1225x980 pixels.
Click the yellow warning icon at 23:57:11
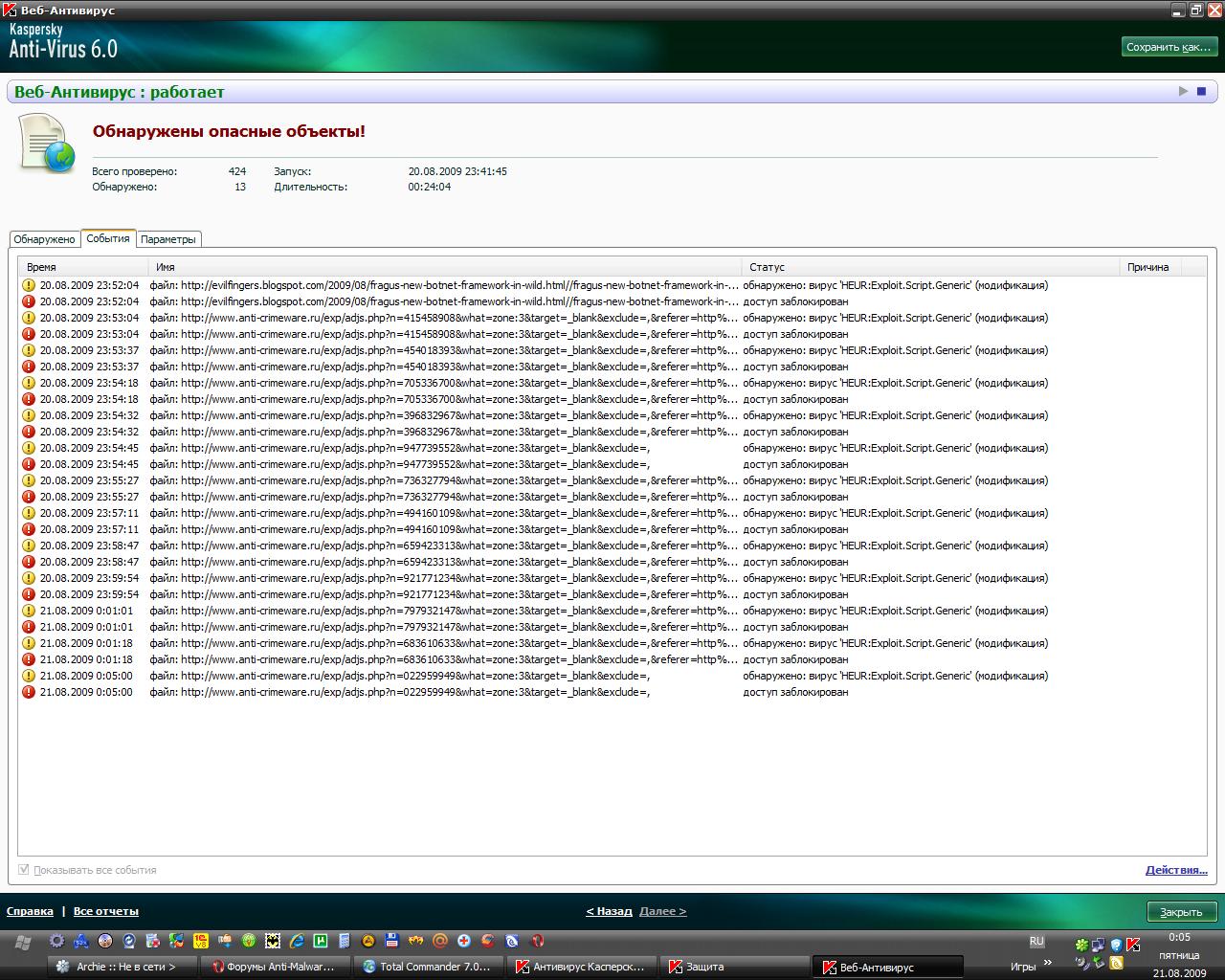click(29, 513)
